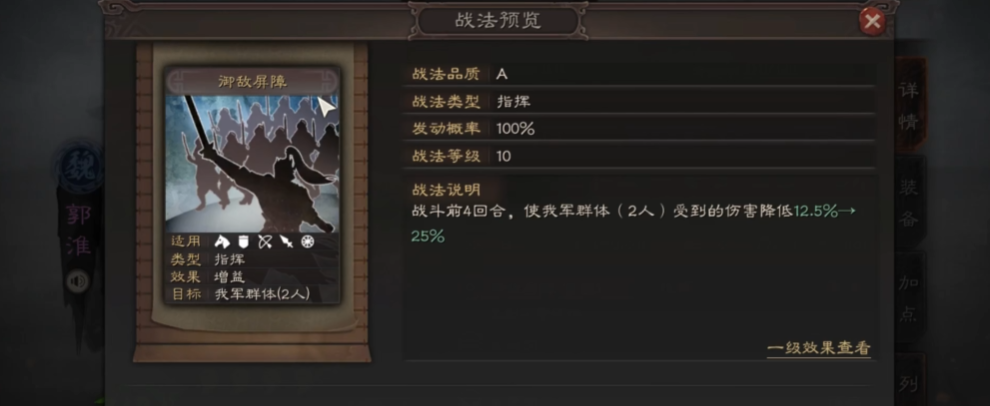Select the 战法等级 10 row
The image size is (990, 406).
coord(639,156)
